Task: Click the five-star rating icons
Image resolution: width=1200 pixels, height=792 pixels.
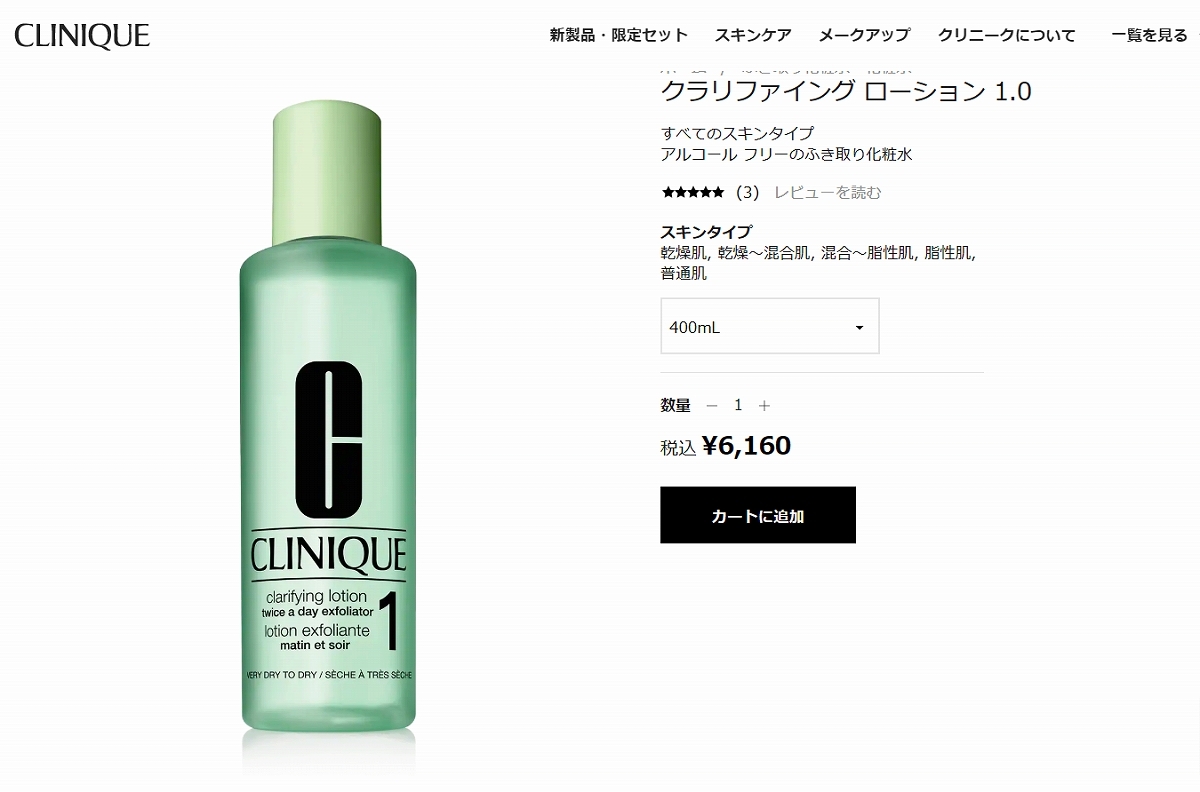Action: pos(692,192)
